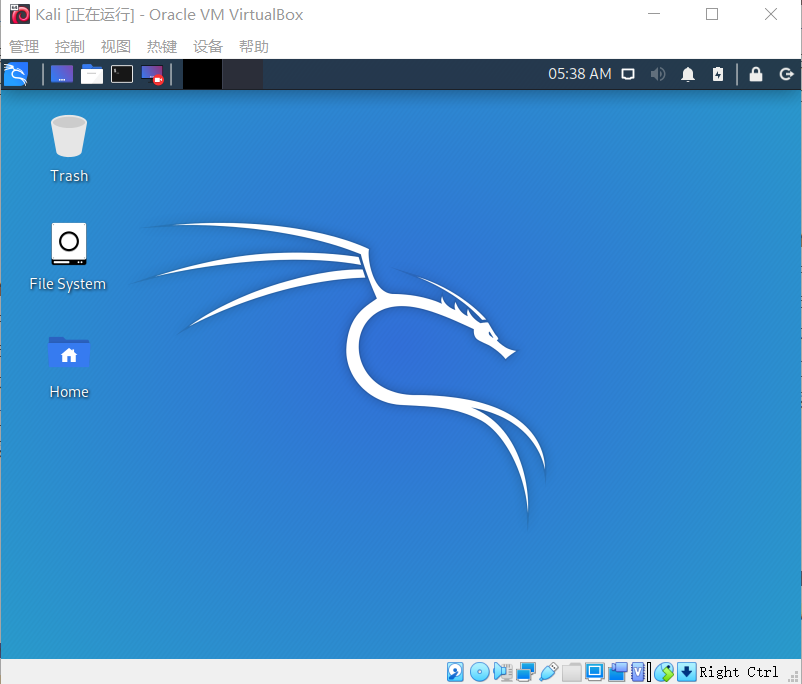
Task: Toggle notifications via the bell icon
Action: pos(688,73)
